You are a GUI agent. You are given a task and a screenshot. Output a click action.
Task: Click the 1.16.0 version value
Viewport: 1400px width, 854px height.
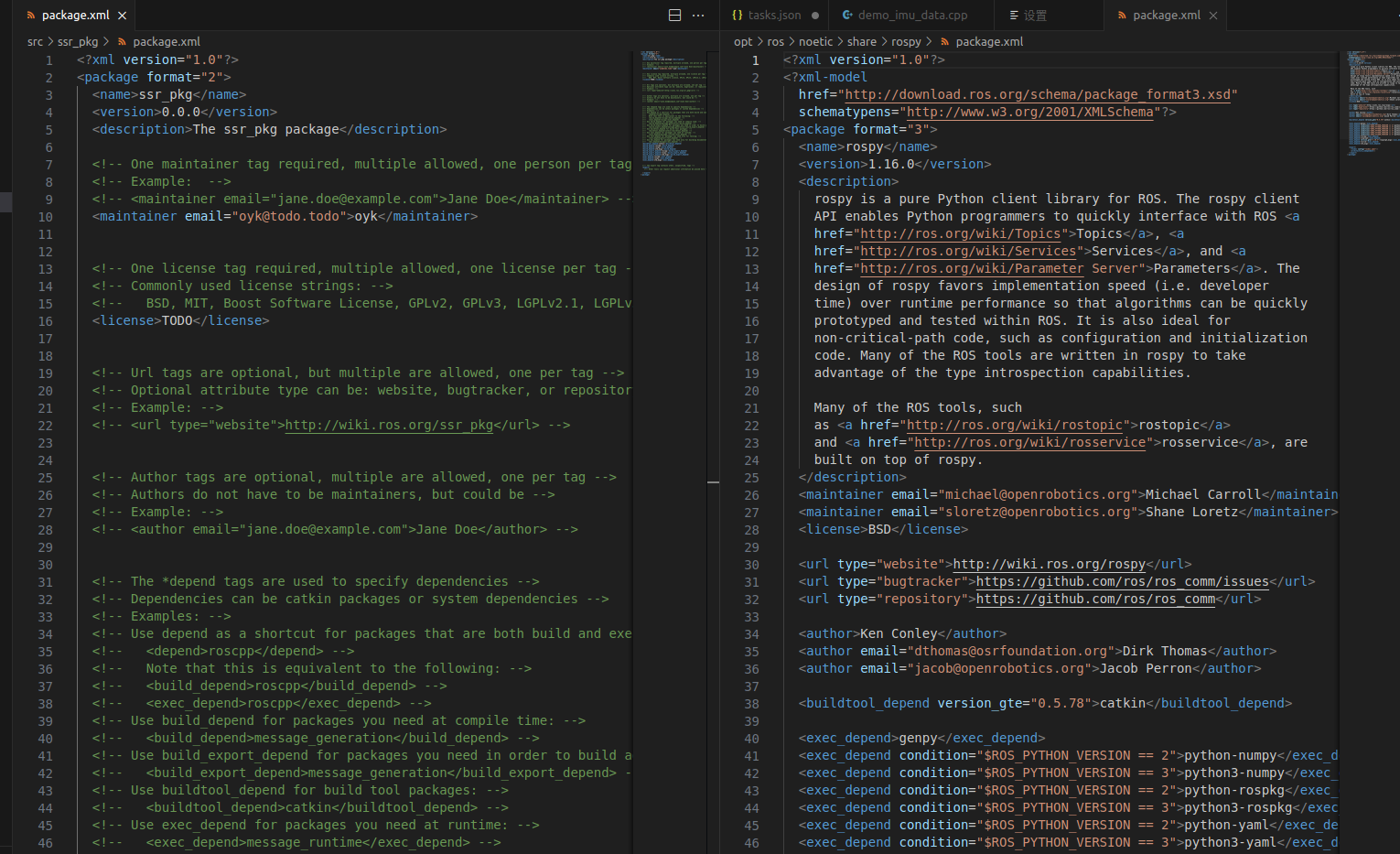click(891, 164)
